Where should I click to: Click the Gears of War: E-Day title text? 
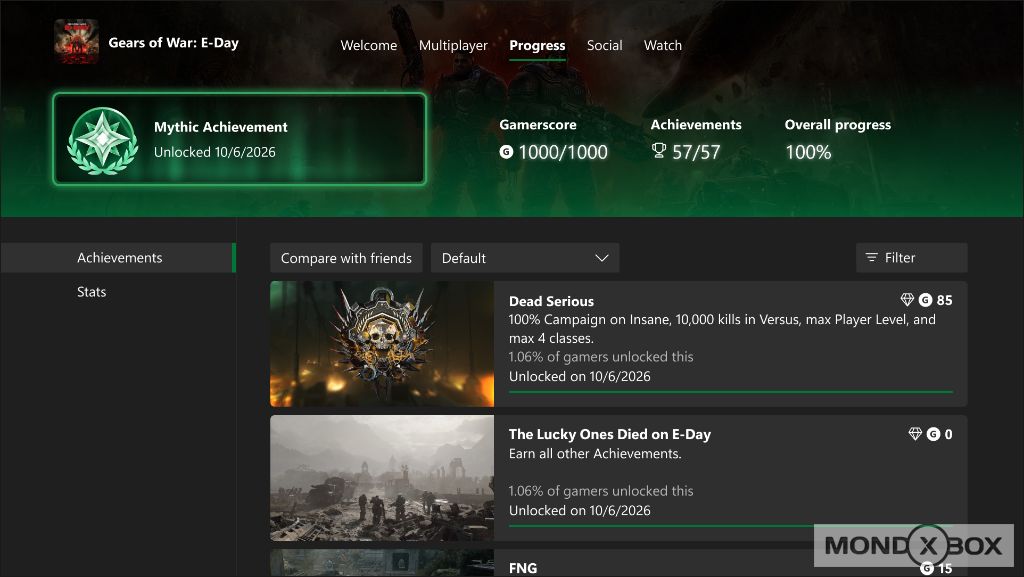[x=174, y=42]
